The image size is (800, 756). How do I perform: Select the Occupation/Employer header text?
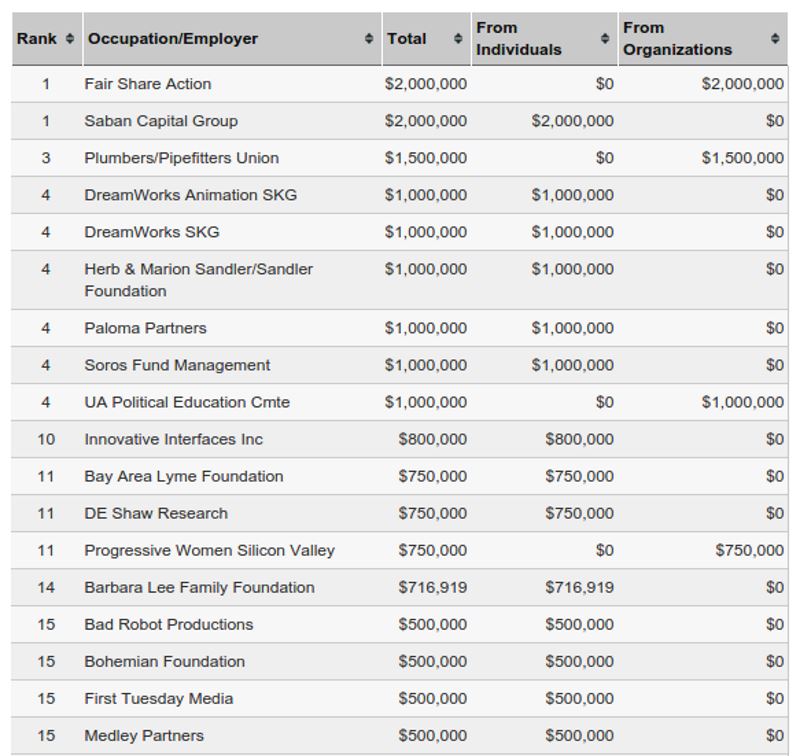173,39
